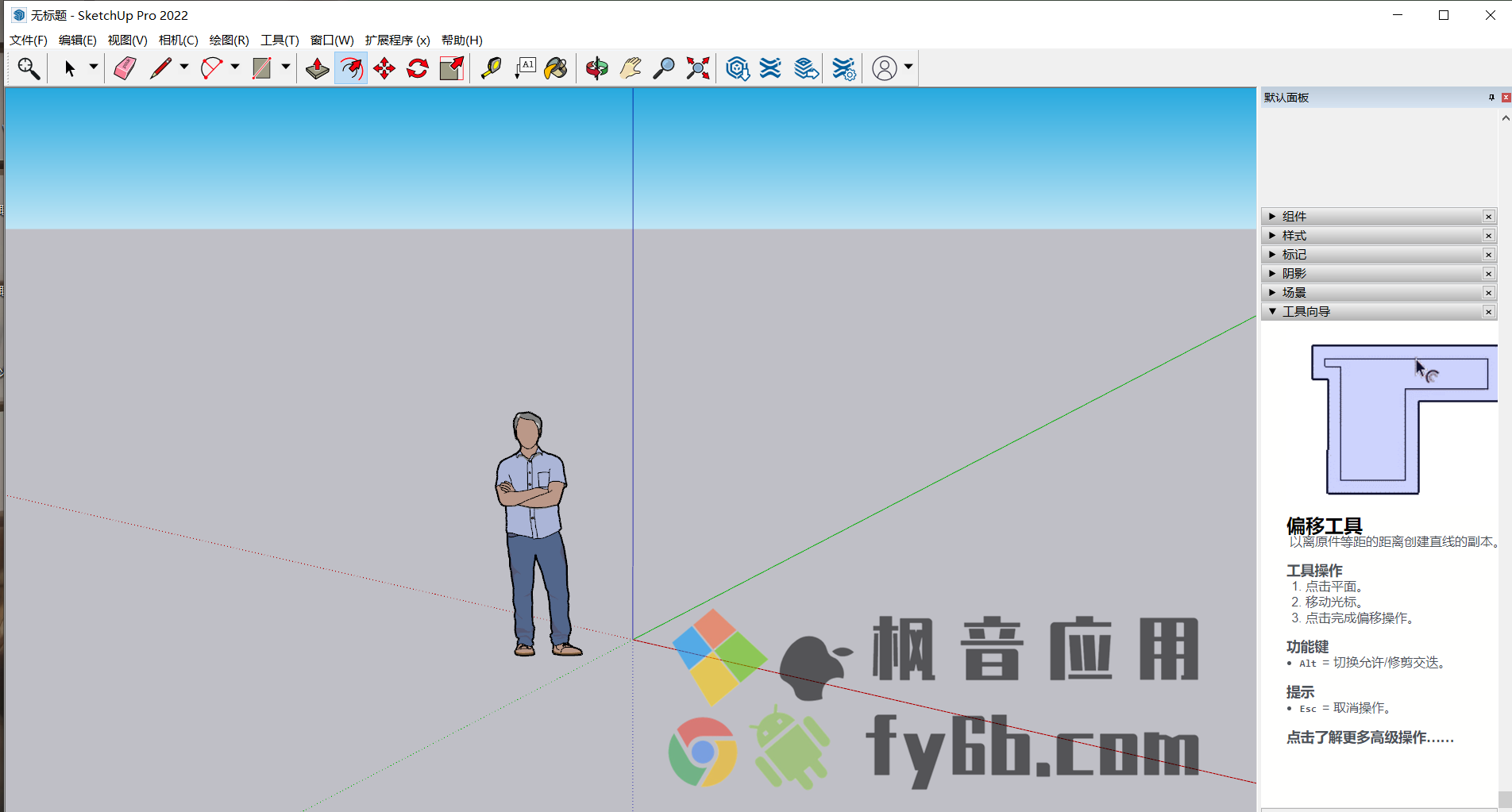
Task: Open the 绘图(R) menu
Action: (x=229, y=40)
